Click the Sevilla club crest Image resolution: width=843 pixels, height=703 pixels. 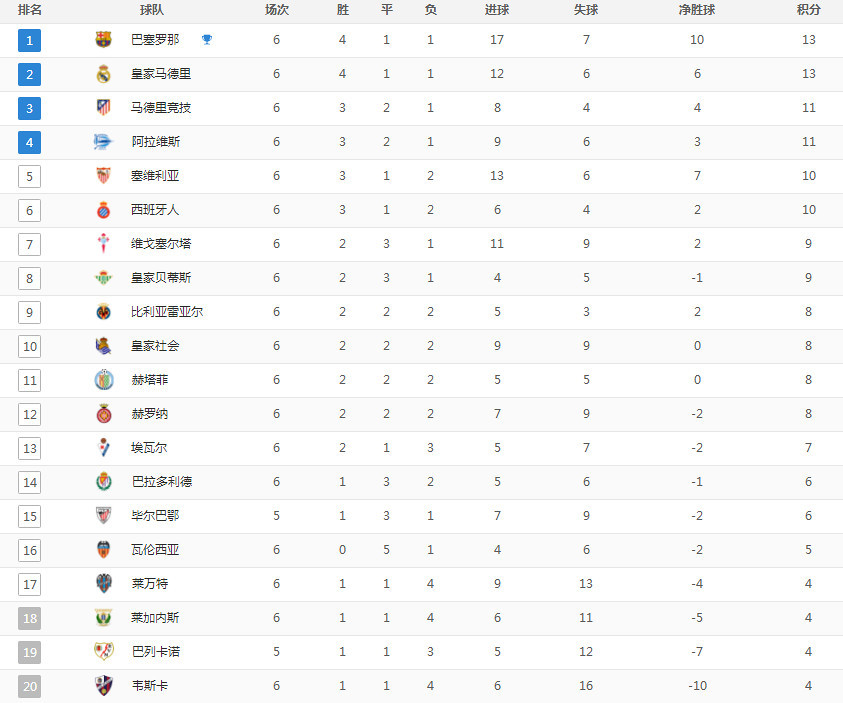103,176
